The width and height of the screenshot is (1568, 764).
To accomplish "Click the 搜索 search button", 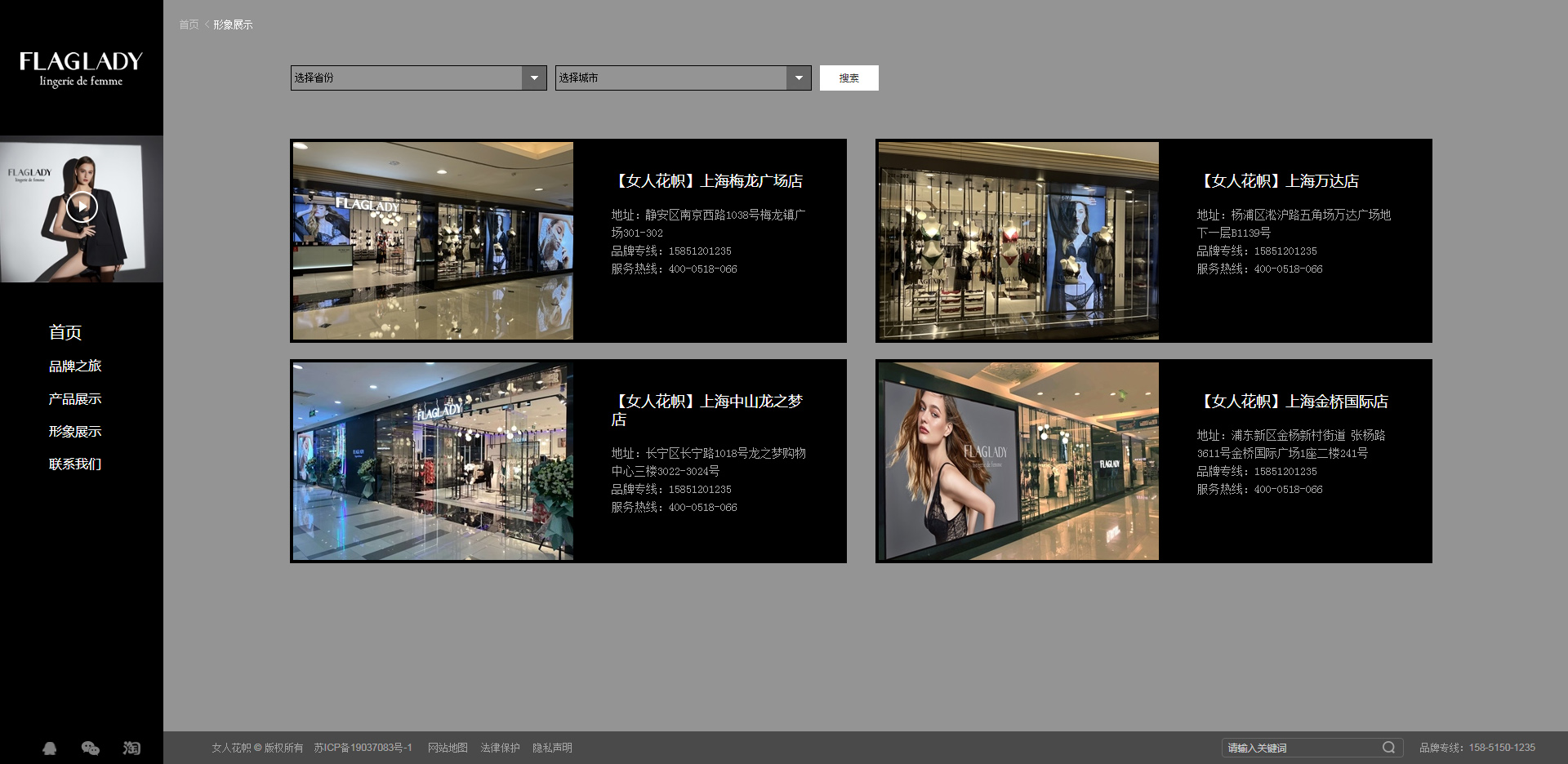I will tap(849, 78).
